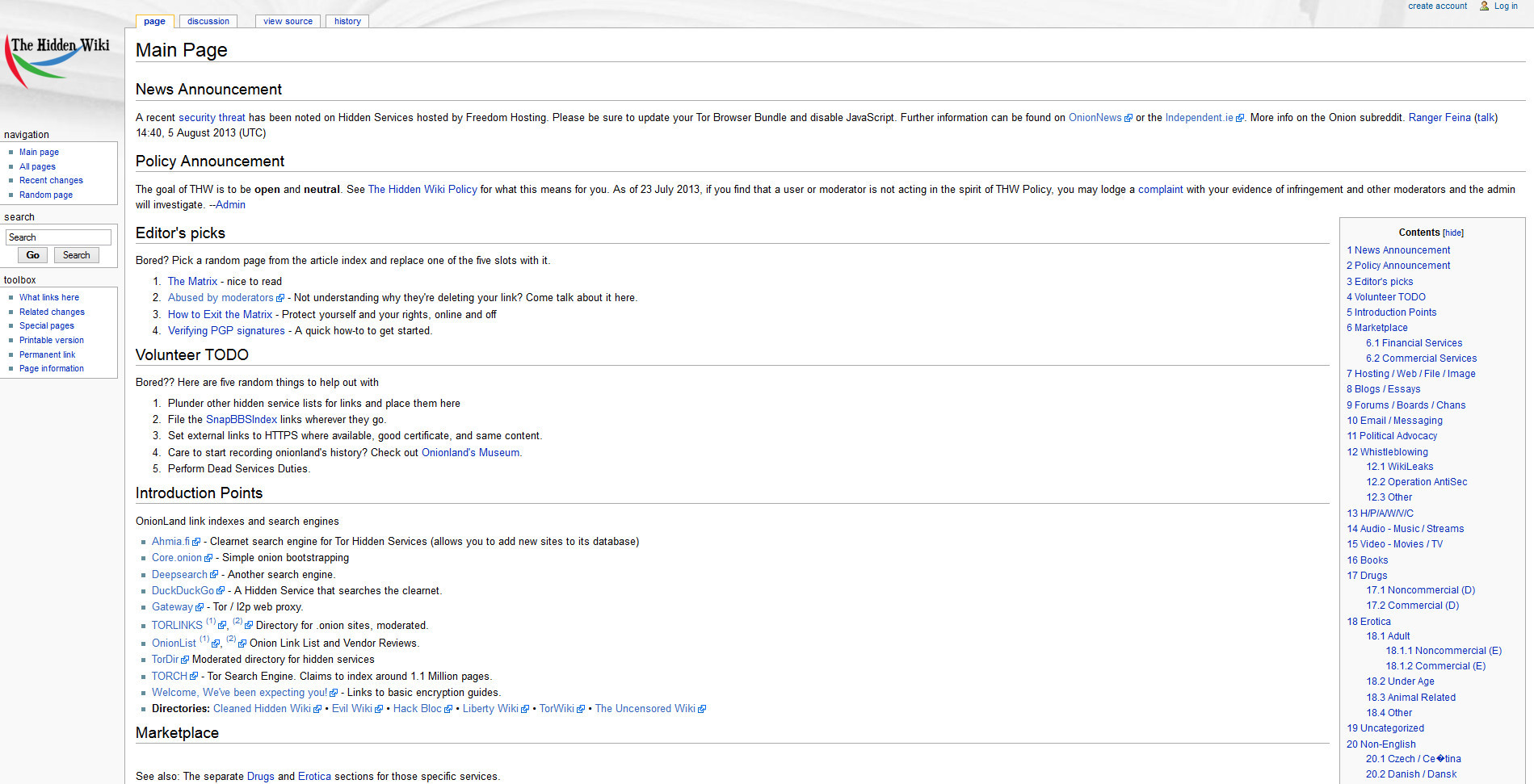Open the SnapBBSIndex link

pyautogui.click(x=242, y=419)
